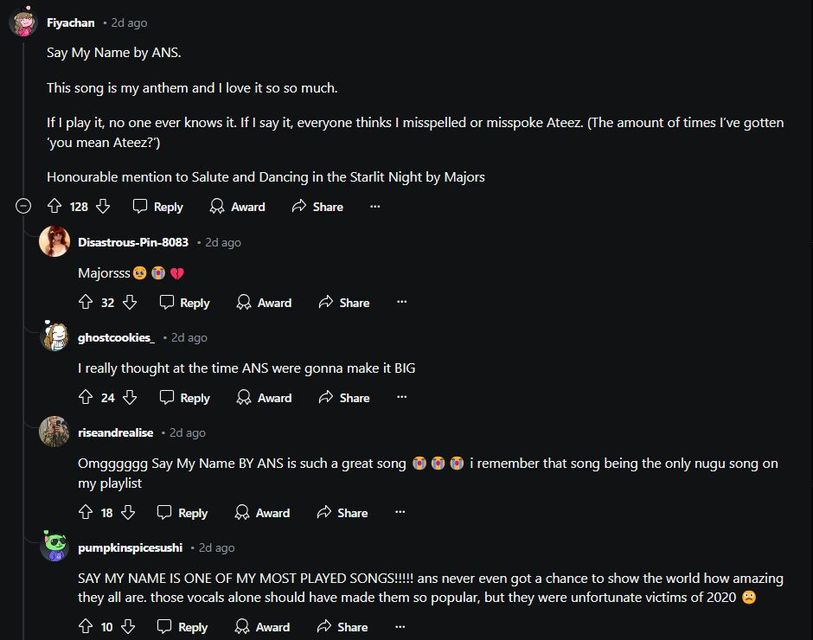This screenshot has height=640, width=813.
Task: Collapse Fiyachan's comment thread
Action: click(x=21, y=206)
